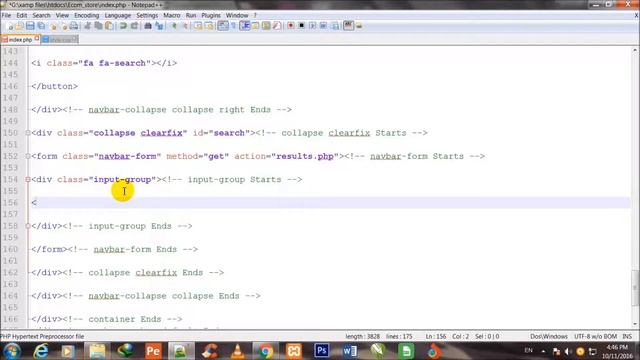
Task: Click the Zoom Out toolbar icon
Action: tap(185, 26)
